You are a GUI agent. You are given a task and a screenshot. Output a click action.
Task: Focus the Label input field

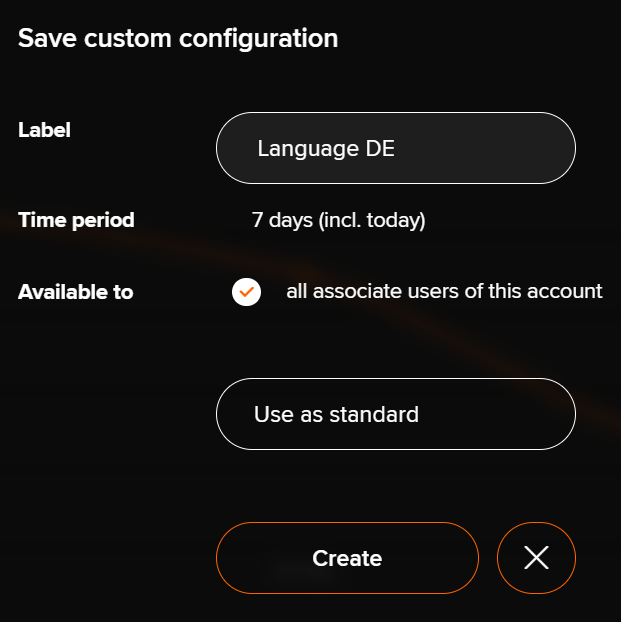tap(396, 148)
